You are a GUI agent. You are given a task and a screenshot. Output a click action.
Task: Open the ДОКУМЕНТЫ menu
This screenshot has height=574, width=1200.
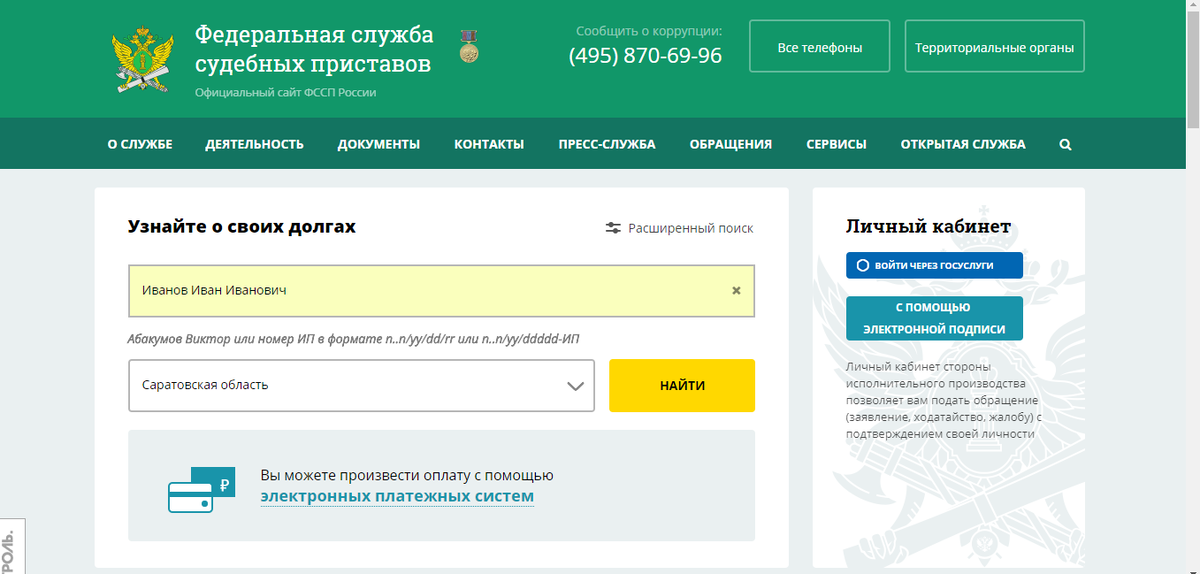[379, 144]
